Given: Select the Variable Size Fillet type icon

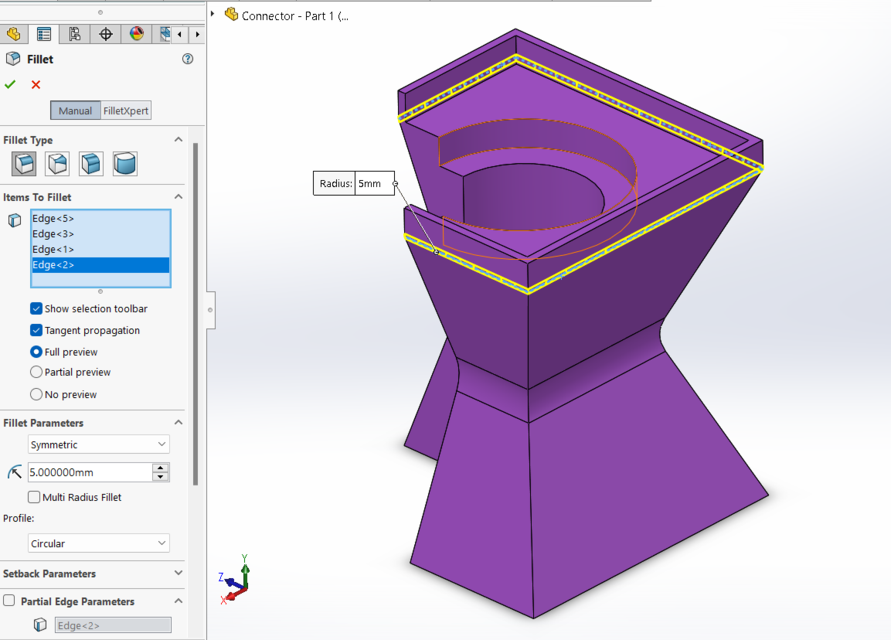Looking at the screenshot, I should coord(55,164).
